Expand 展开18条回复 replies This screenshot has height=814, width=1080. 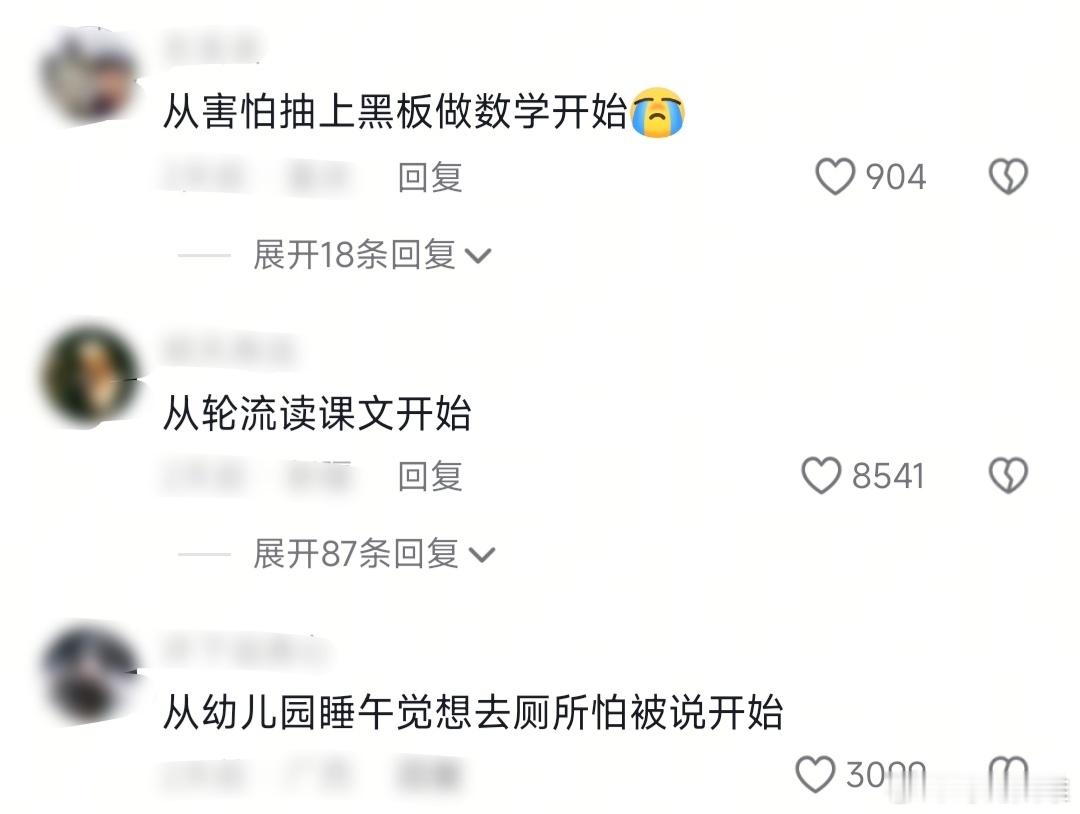(372, 255)
